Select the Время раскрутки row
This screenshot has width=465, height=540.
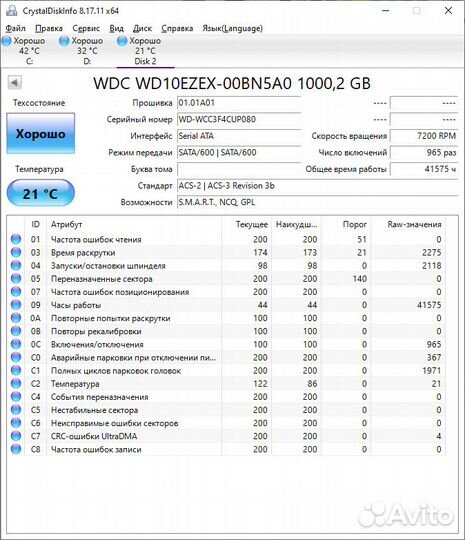(226, 252)
